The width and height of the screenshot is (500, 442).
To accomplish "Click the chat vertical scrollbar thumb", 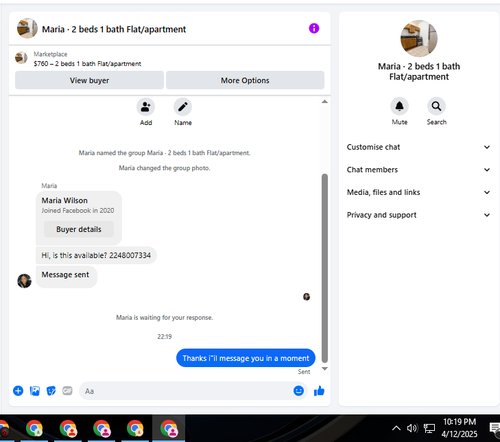I will (325, 268).
